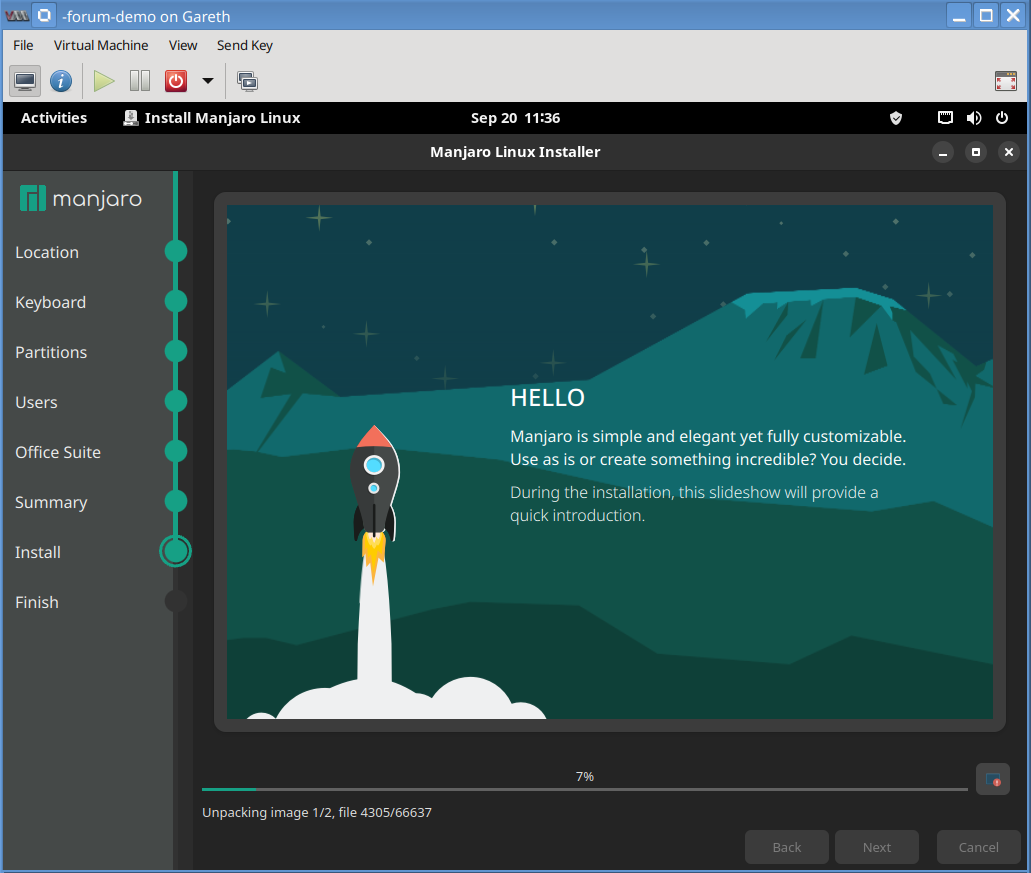This screenshot has height=873, width=1031.
Task: Click the "7%" progress percentage label
Action: pyautogui.click(x=585, y=776)
